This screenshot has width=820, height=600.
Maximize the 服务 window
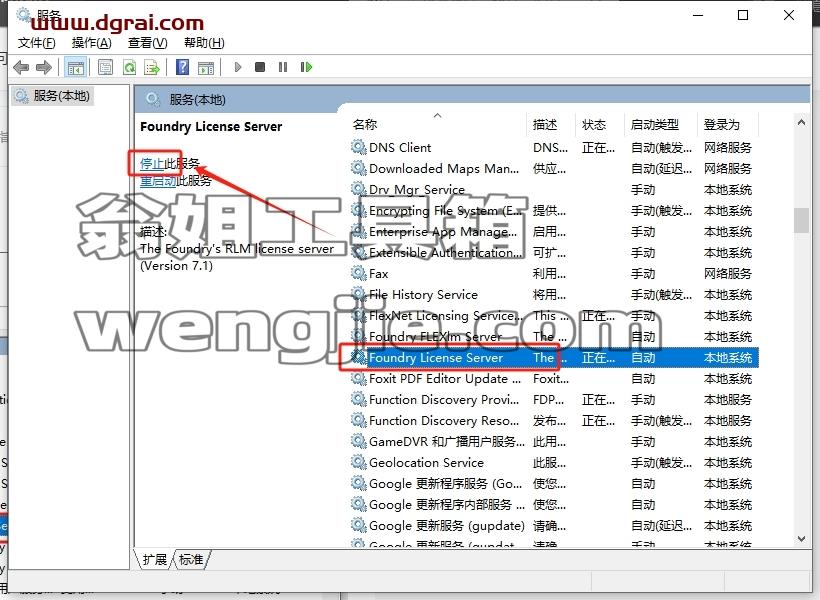(743, 15)
